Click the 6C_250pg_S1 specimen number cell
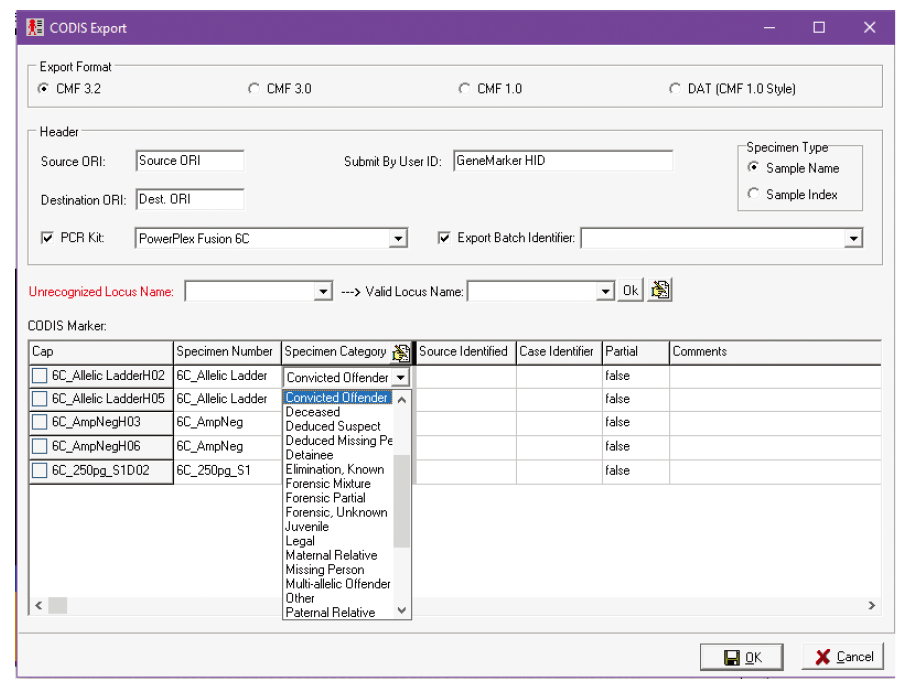Viewport: 913px width, 694px height. tap(228, 470)
